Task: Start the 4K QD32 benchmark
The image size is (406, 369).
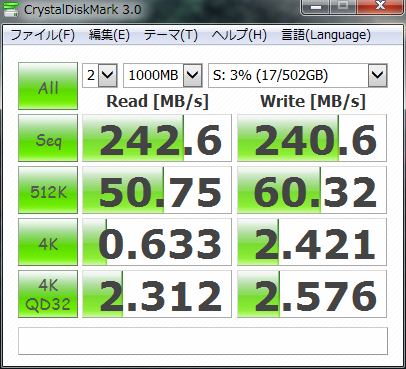Action: (48, 294)
